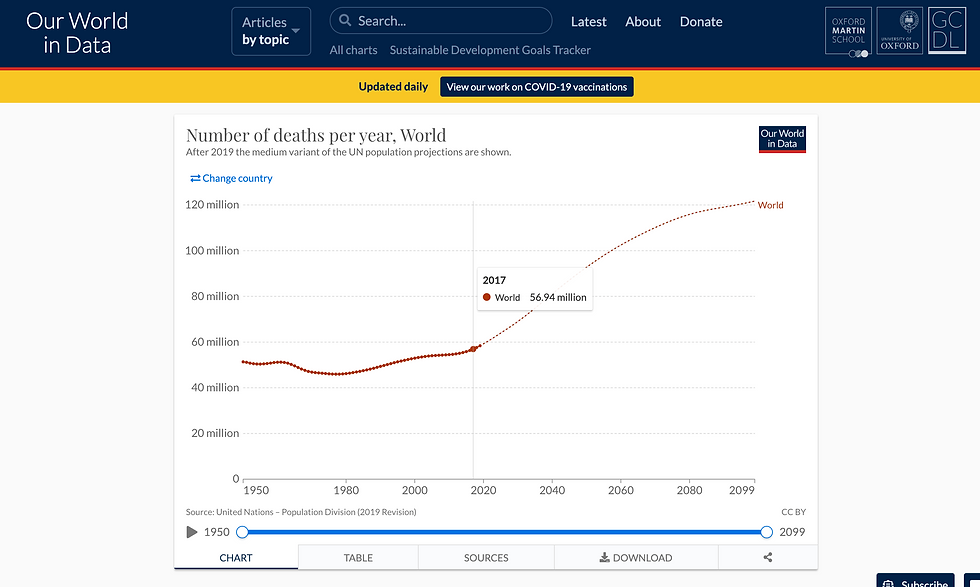Switch to the TABLE tab
Viewport: 980px width, 587px height.
[358, 557]
